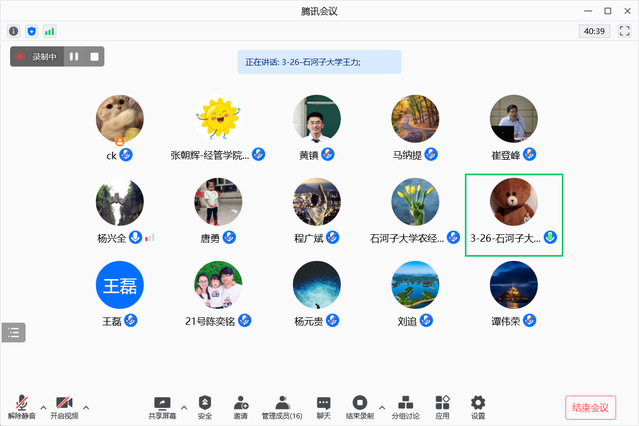
Task: Expand video options arrow next to camera
Action: point(86,407)
